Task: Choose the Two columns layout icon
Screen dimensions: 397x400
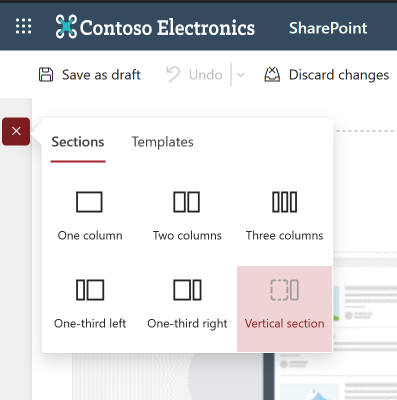Action: point(187,202)
